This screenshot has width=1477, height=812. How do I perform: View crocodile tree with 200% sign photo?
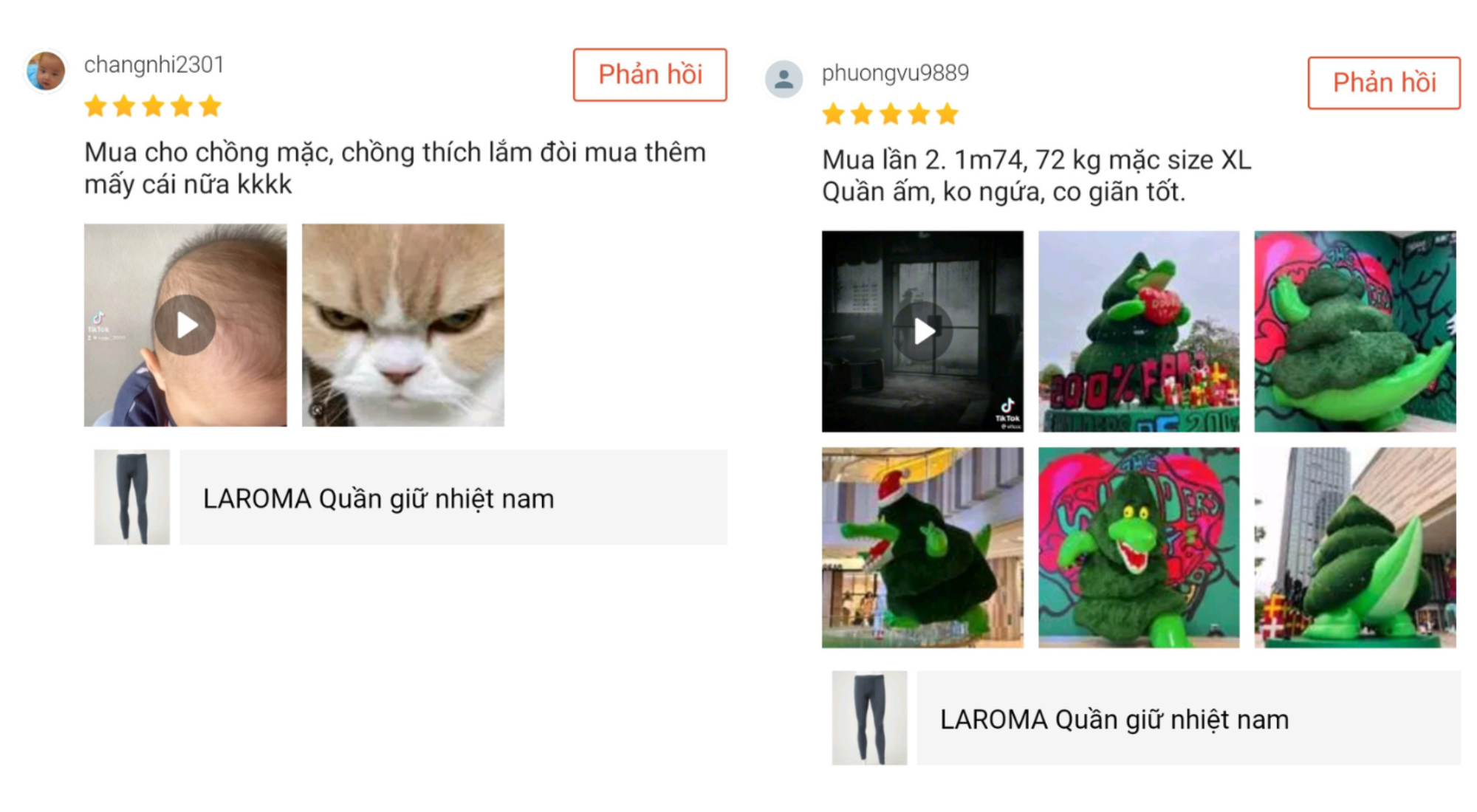[1139, 331]
